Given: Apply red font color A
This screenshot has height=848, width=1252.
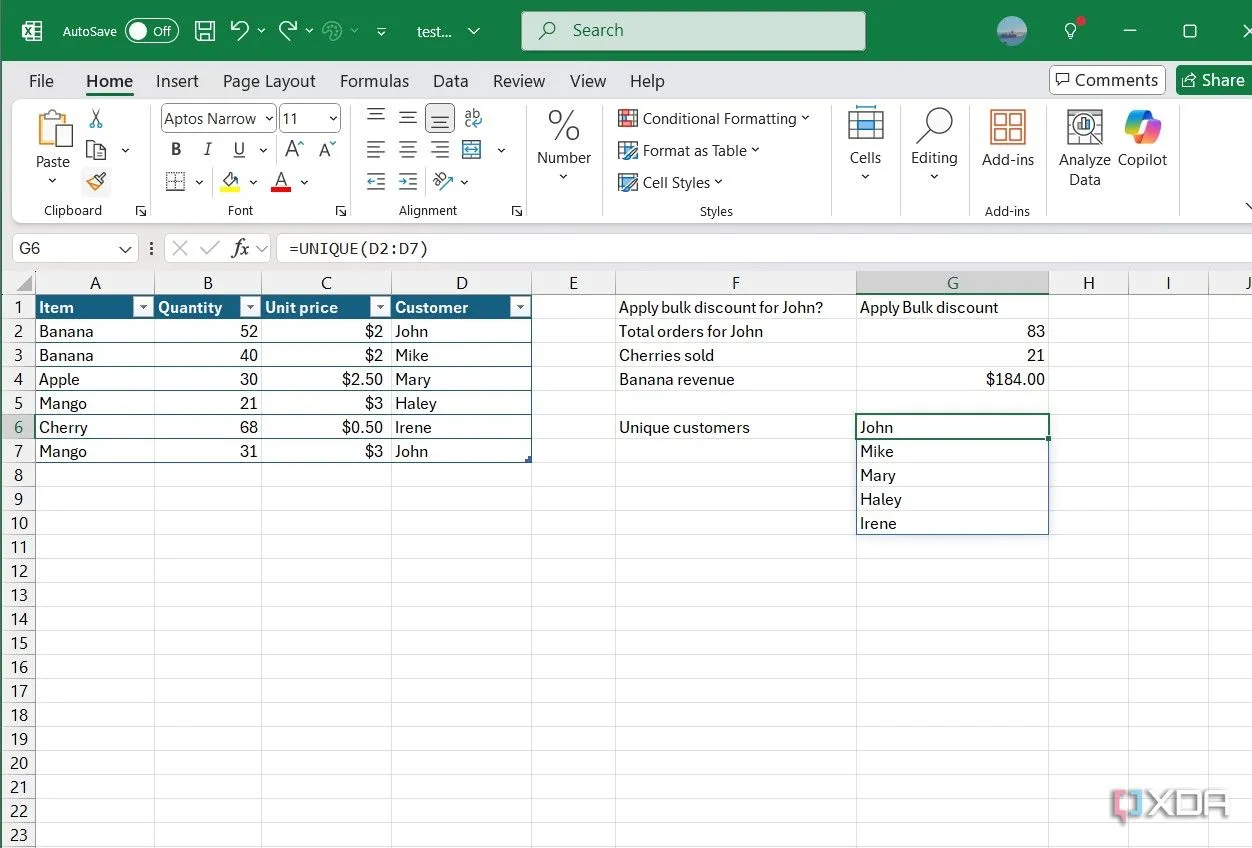Looking at the screenshot, I should (x=281, y=182).
